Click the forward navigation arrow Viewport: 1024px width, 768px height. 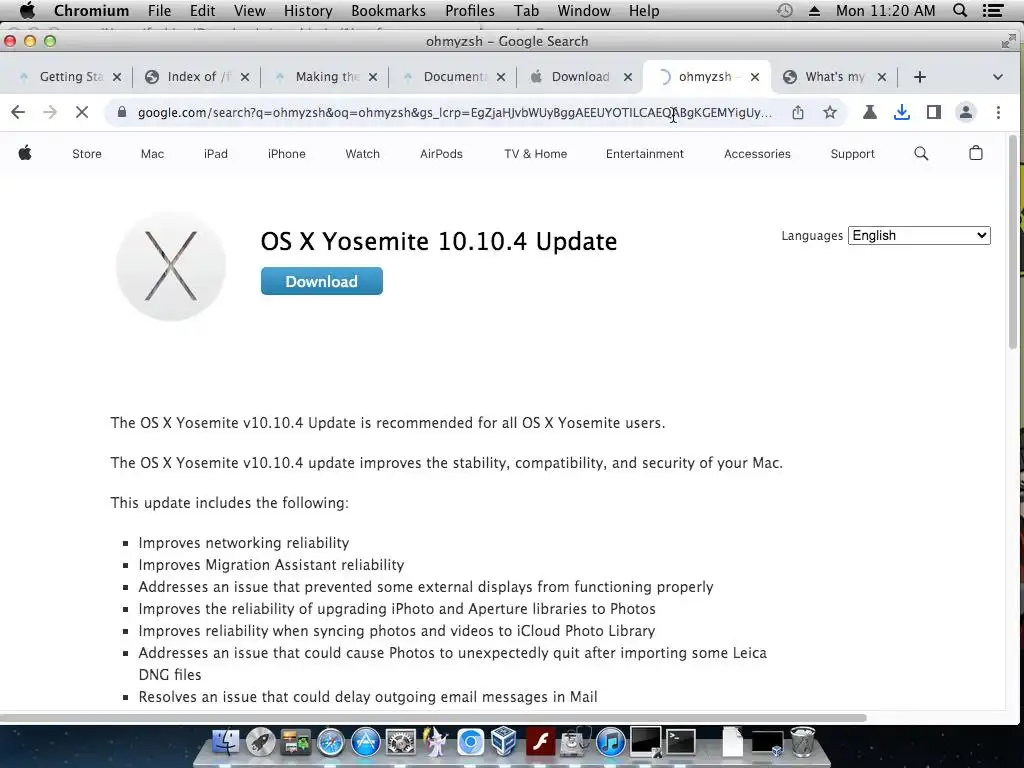pos(50,112)
